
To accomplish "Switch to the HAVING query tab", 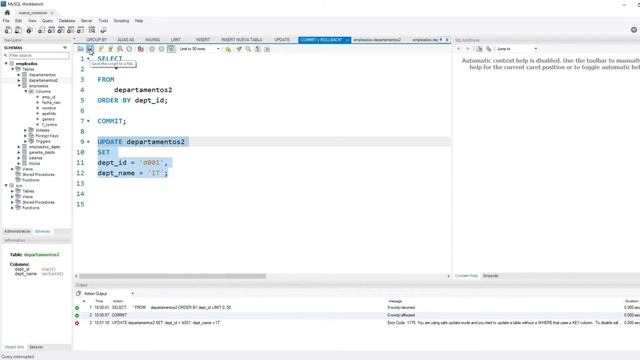I will pyautogui.click(x=152, y=40).
